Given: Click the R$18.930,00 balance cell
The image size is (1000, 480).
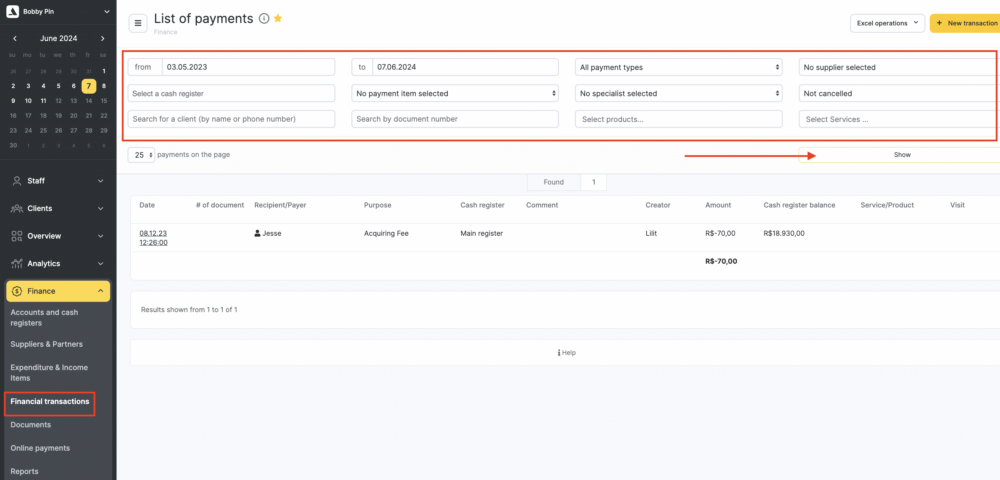Looking at the screenshot, I should pyautogui.click(x=784, y=233).
